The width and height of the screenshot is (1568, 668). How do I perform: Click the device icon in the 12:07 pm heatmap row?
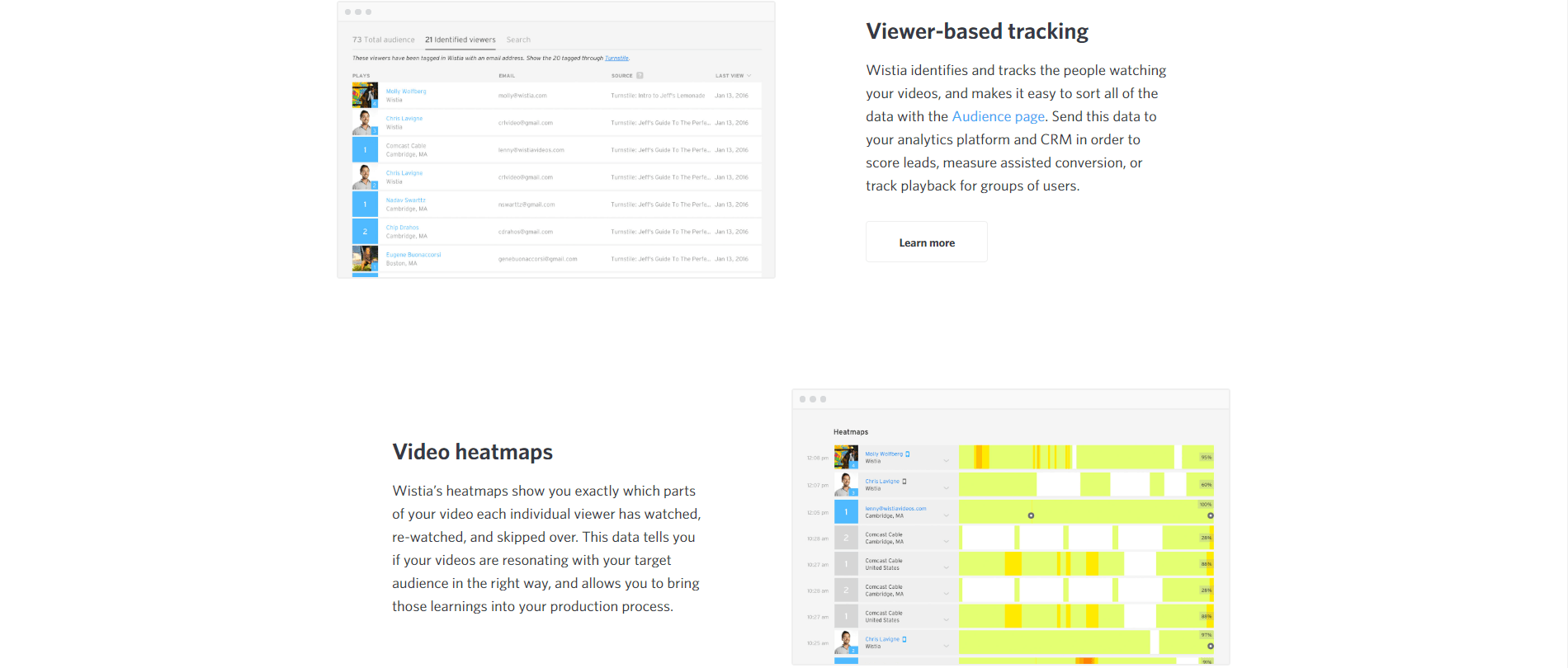[904, 482]
